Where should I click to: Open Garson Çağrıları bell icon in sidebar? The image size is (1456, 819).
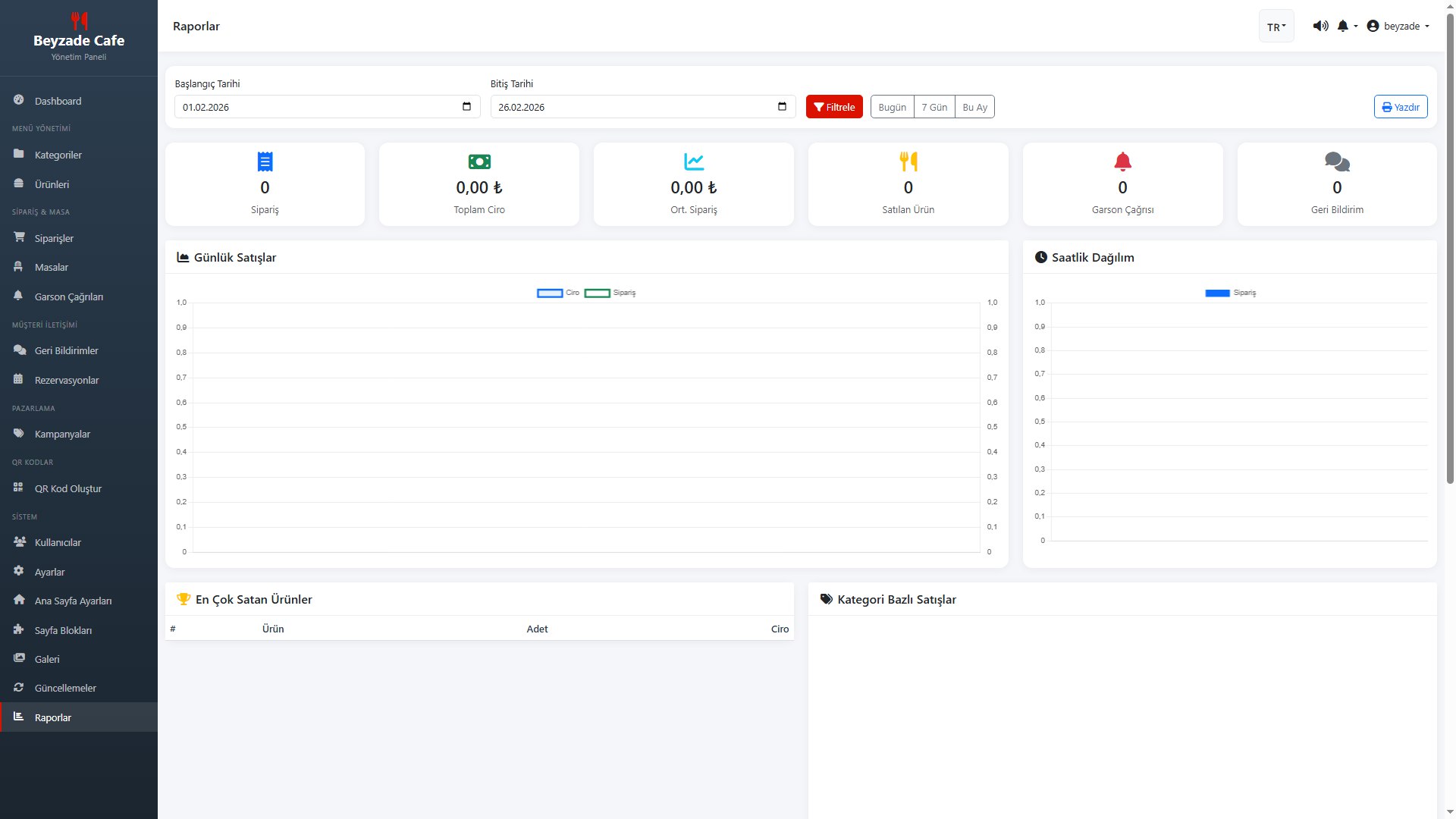(x=18, y=297)
